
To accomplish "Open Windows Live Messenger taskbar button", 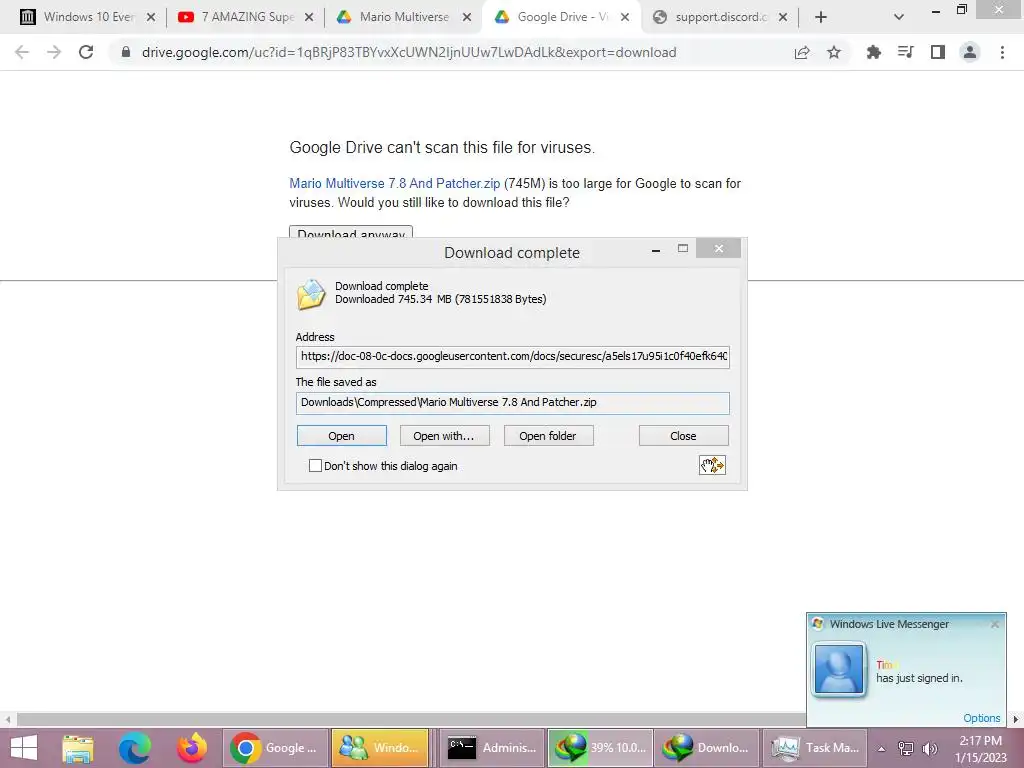I will coord(380,748).
